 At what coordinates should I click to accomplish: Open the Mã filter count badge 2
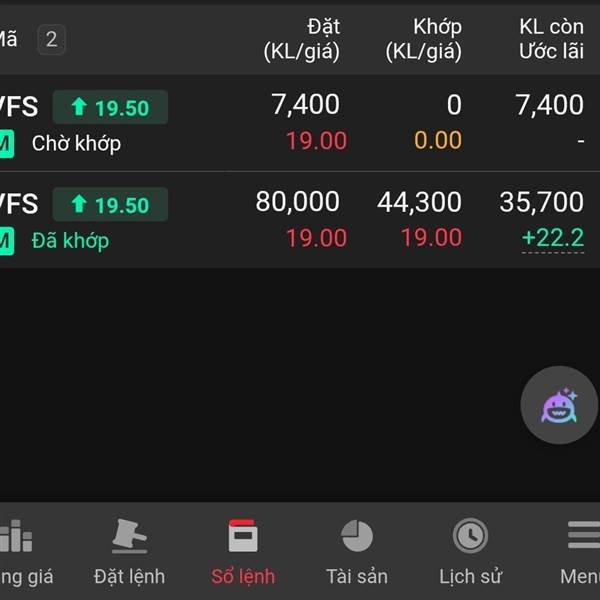point(51,39)
